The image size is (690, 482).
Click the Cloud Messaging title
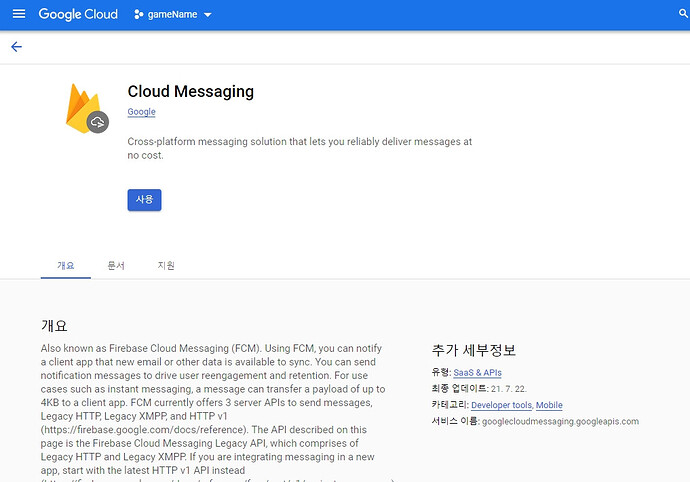pos(191,92)
